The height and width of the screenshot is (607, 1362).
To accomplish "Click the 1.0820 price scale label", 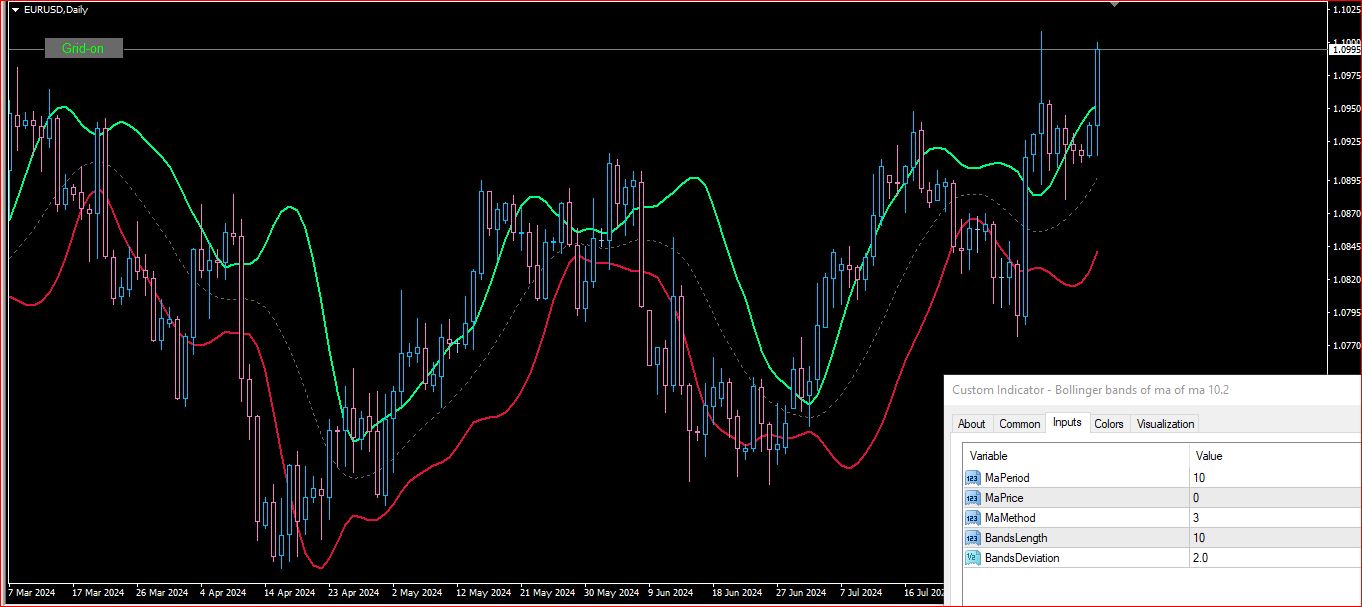I will click(1346, 280).
